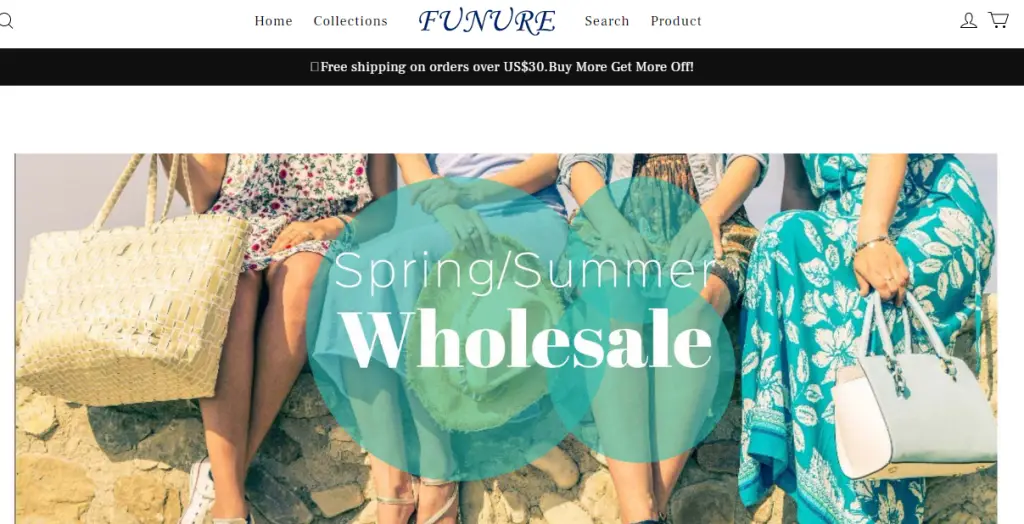1024x524 pixels.
Task: Click the pink floral print dress
Action: 294,203
